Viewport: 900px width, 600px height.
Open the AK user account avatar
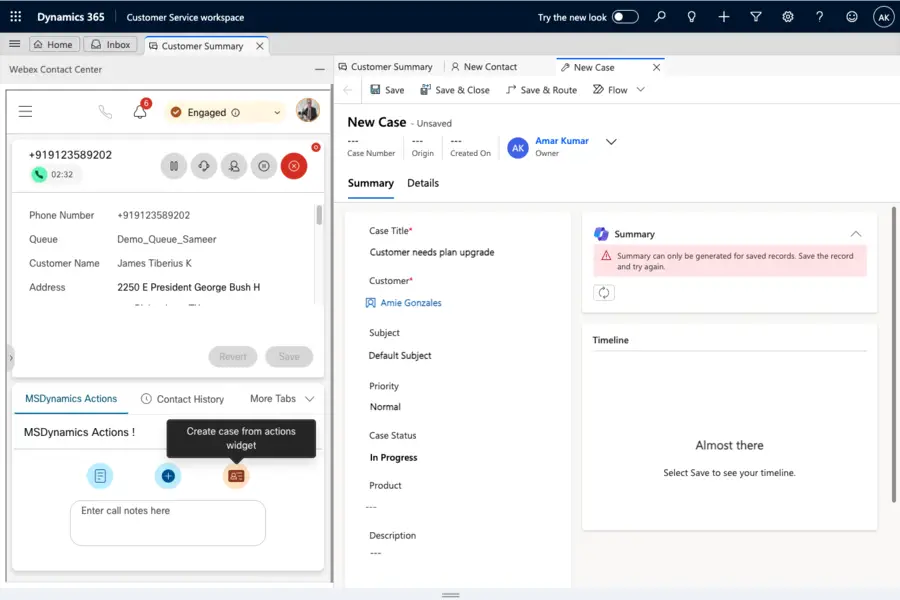[x=884, y=17]
